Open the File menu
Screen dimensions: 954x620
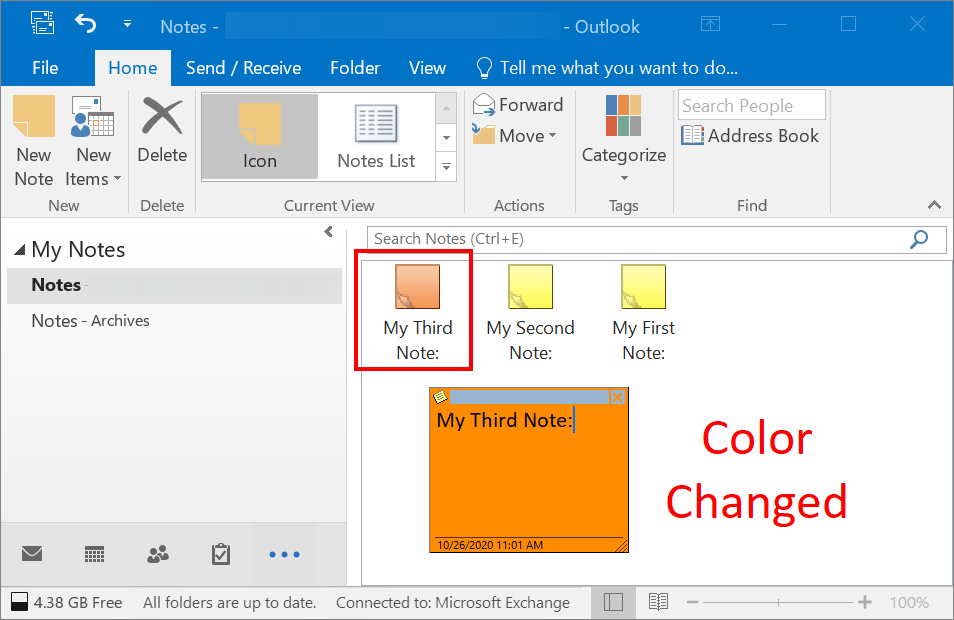pyautogui.click(x=45, y=68)
